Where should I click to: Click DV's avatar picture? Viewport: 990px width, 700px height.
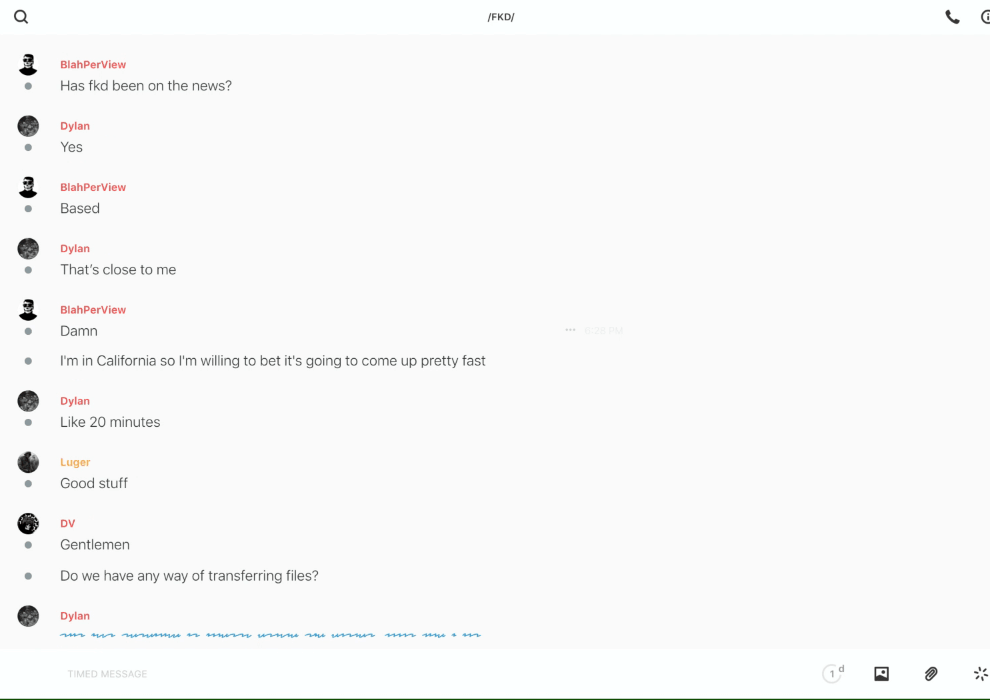pos(28,523)
